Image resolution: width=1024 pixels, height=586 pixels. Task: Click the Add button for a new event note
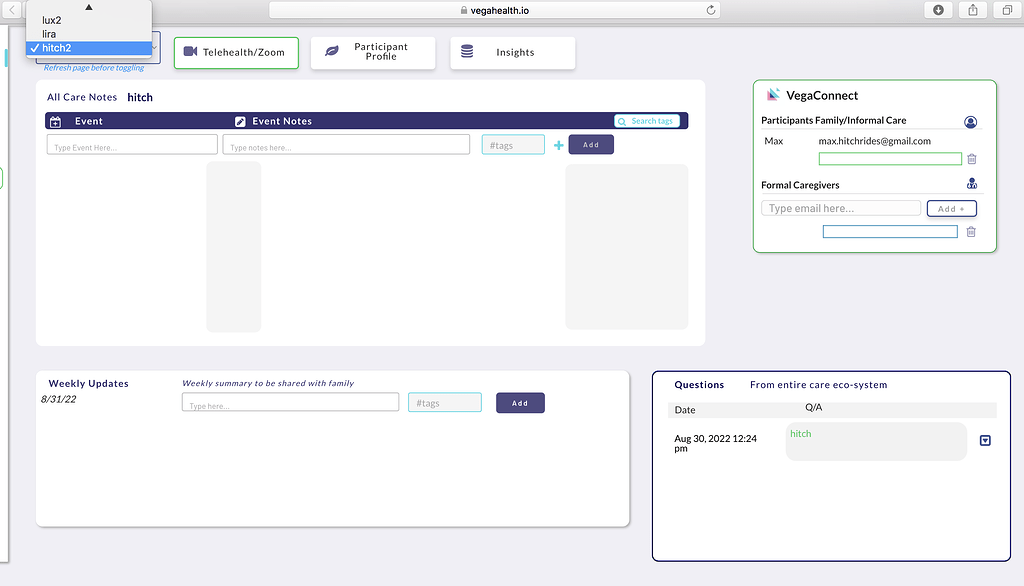click(591, 144)
